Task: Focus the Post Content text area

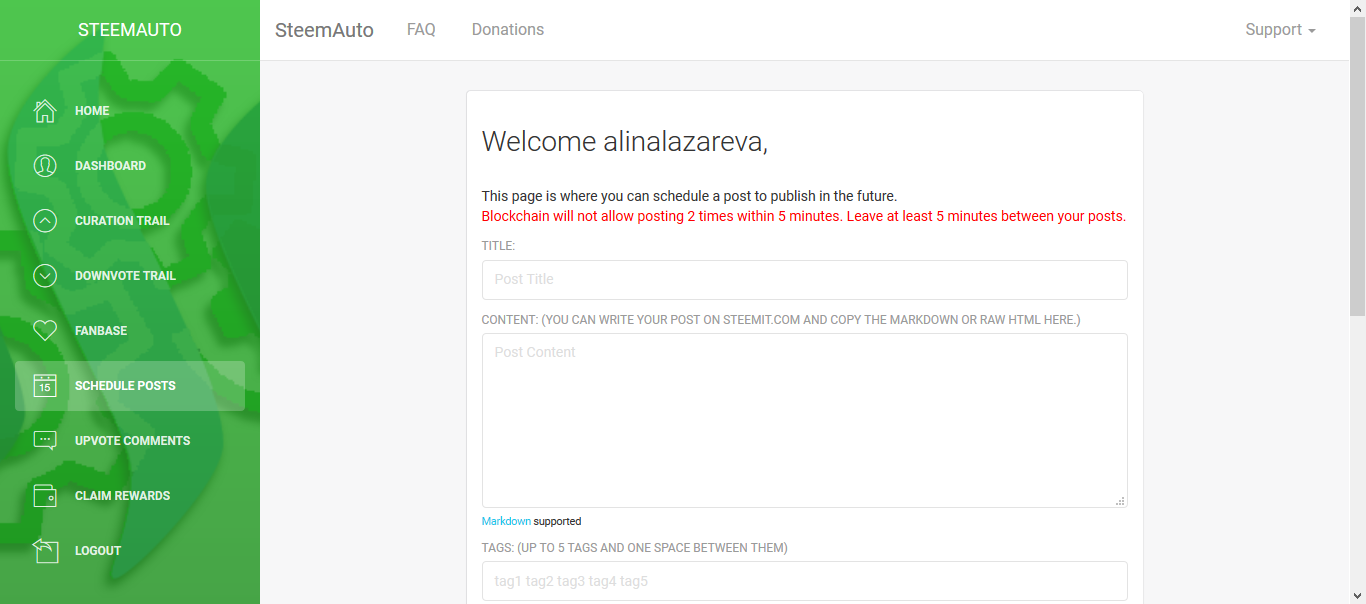Action: pyautogui.click(x=804, y=420)
